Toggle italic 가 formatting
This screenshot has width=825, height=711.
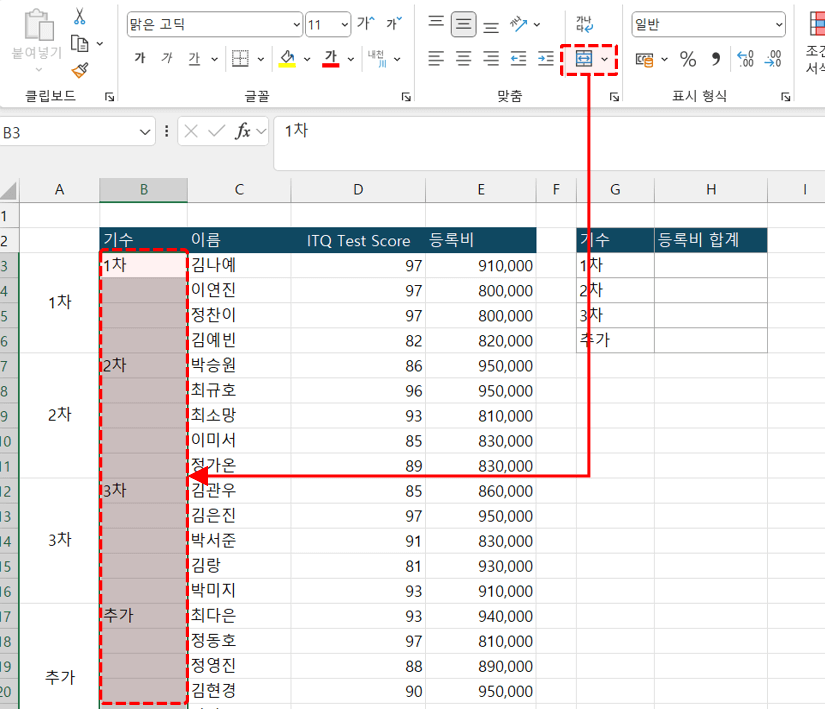coord(167,58)
